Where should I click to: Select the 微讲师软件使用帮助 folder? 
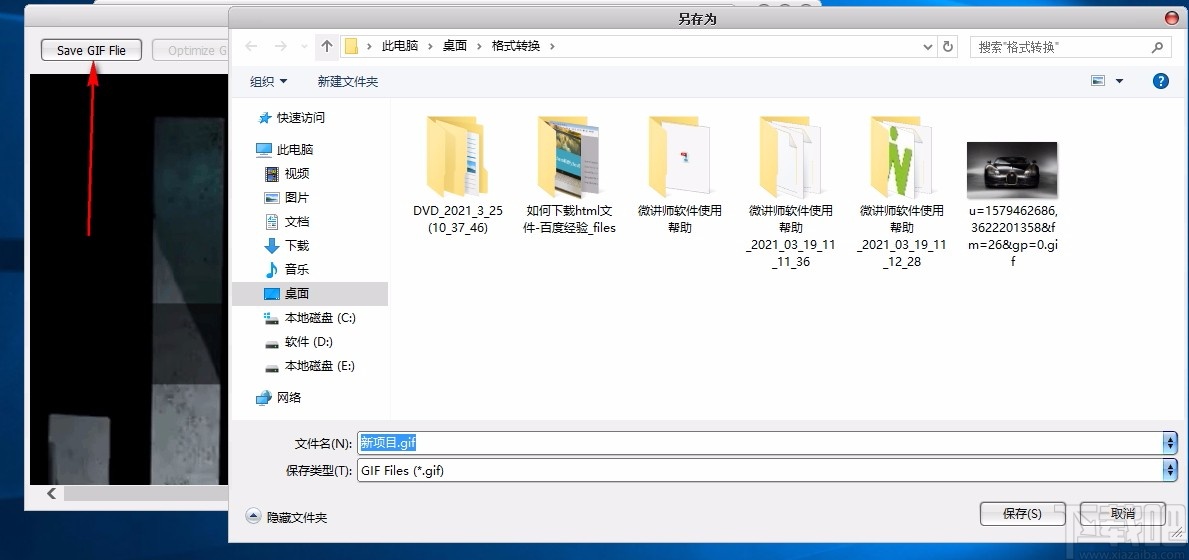point(679,175)
